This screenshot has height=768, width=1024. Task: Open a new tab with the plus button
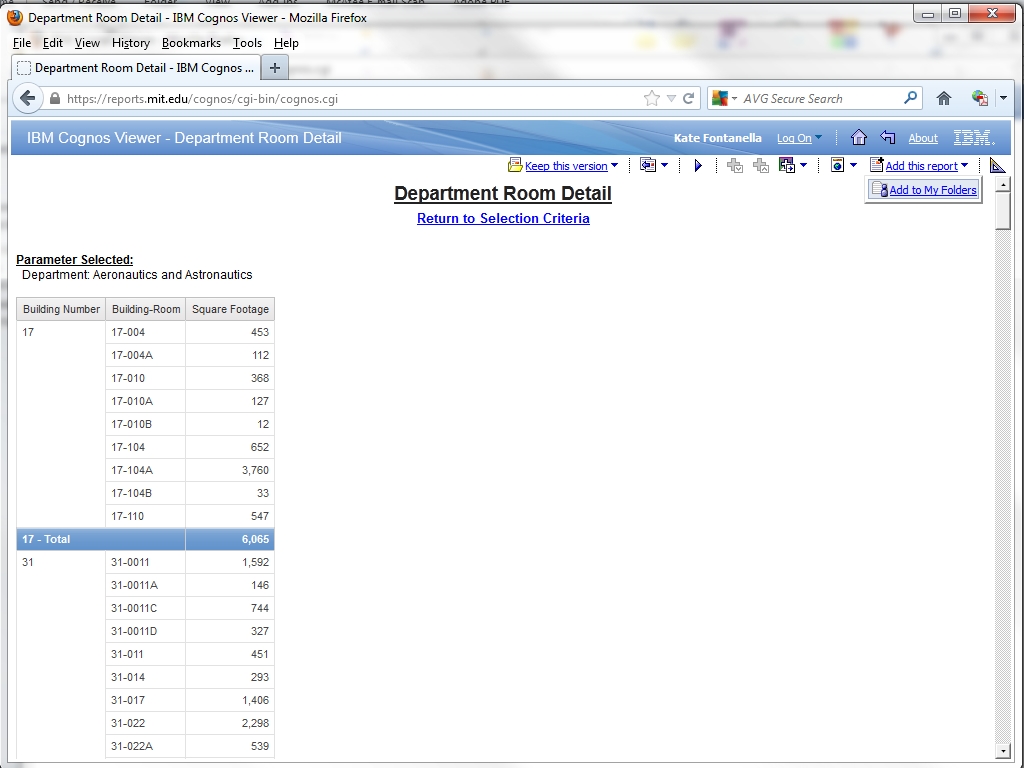coord(274,68)
